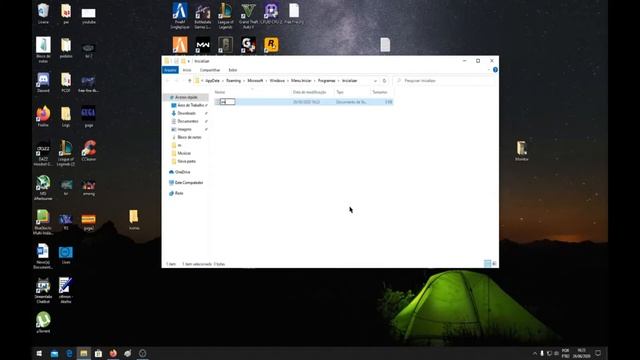
Task: Refresh the Inicializar folder view
Action: click(384, 81)
